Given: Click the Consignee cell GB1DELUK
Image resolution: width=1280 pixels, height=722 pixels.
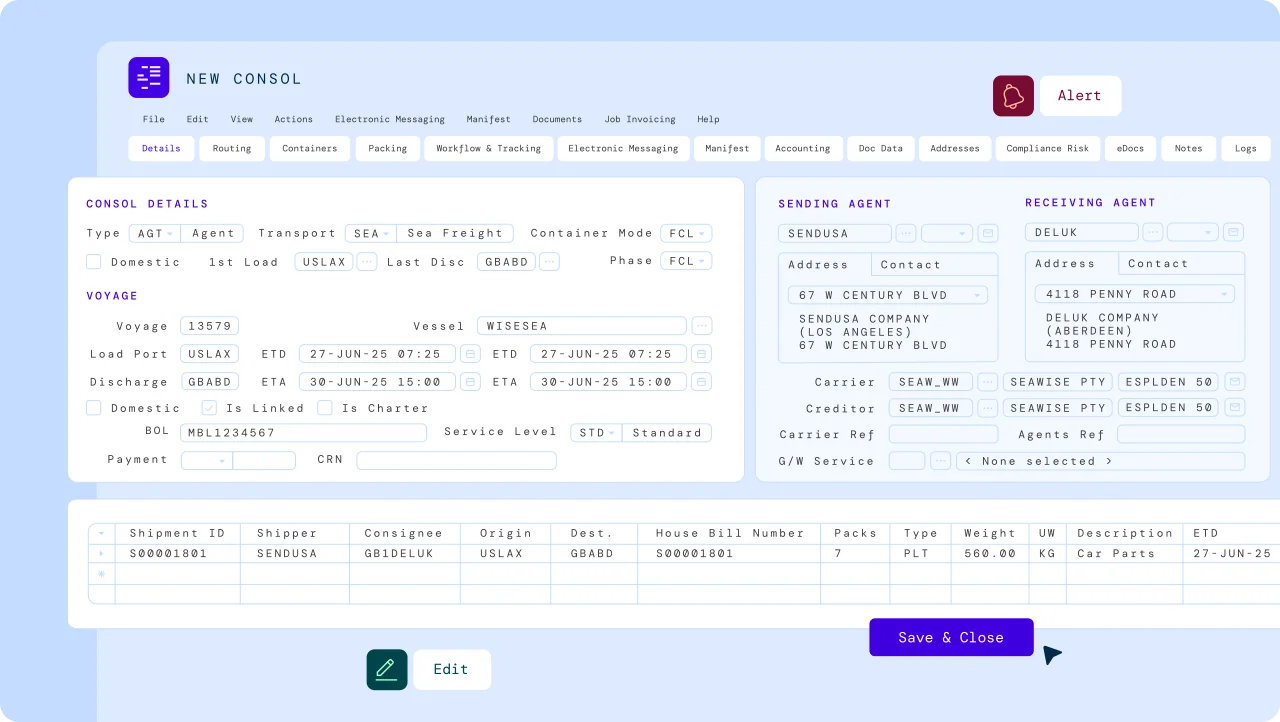Looking at the screenshot, I should (404, 553).
